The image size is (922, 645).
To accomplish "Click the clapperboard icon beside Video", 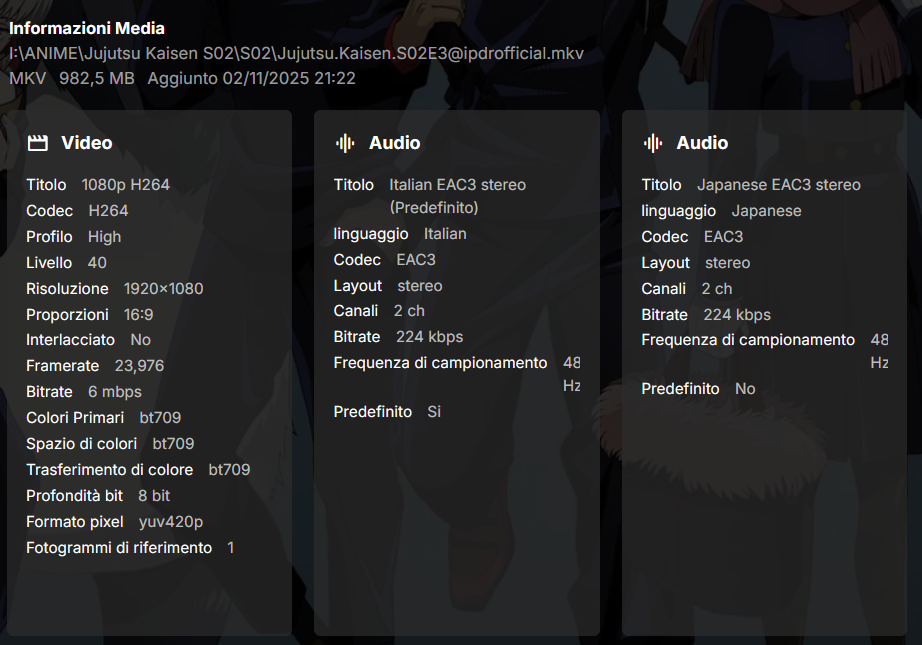I will click(x=38, y=143).
